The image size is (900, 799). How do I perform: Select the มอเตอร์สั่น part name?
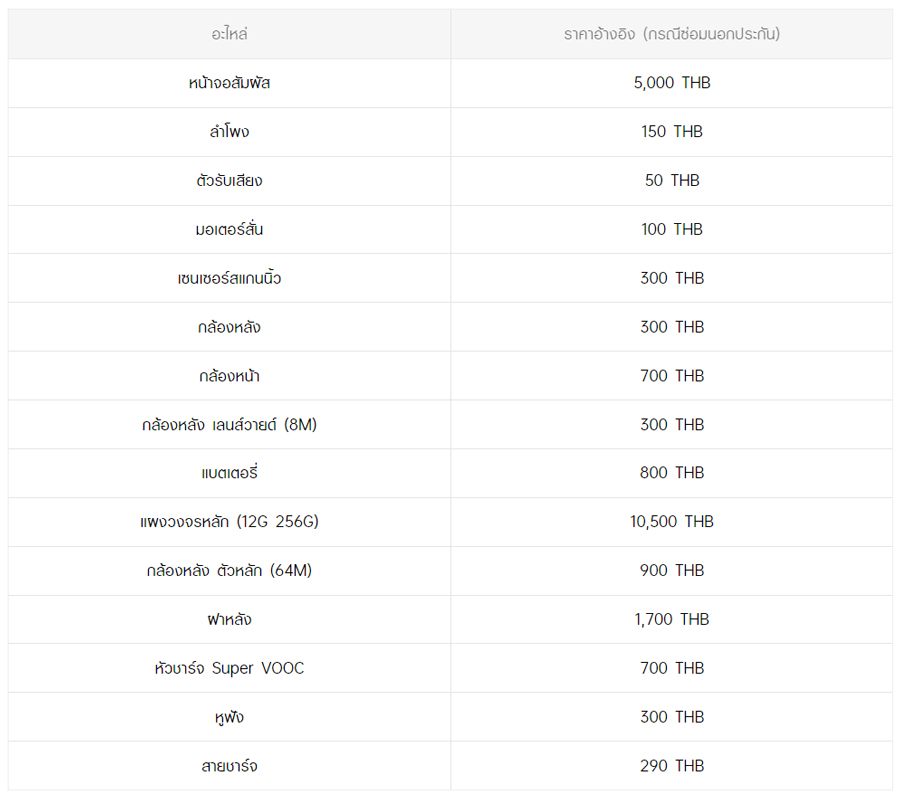[229, 230]
